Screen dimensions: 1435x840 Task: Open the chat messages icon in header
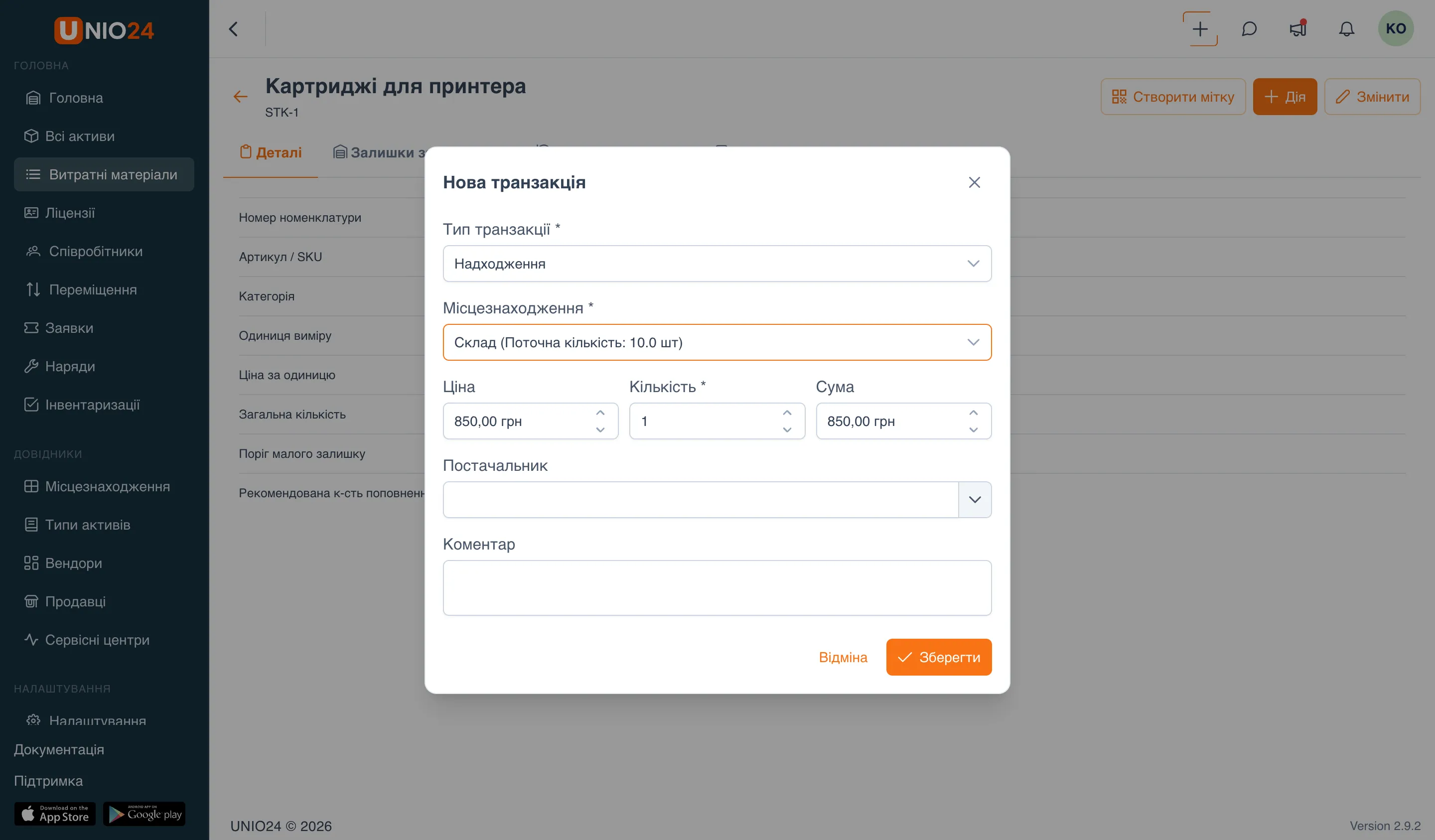tap(1249, 28)
